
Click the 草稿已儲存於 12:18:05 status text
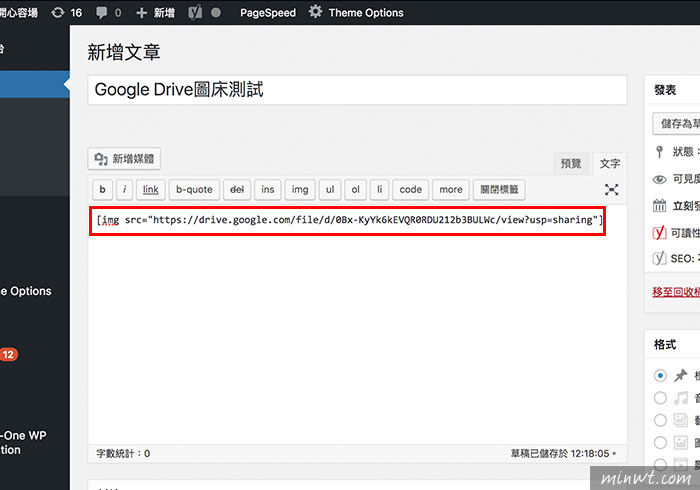tap(563, 453)
